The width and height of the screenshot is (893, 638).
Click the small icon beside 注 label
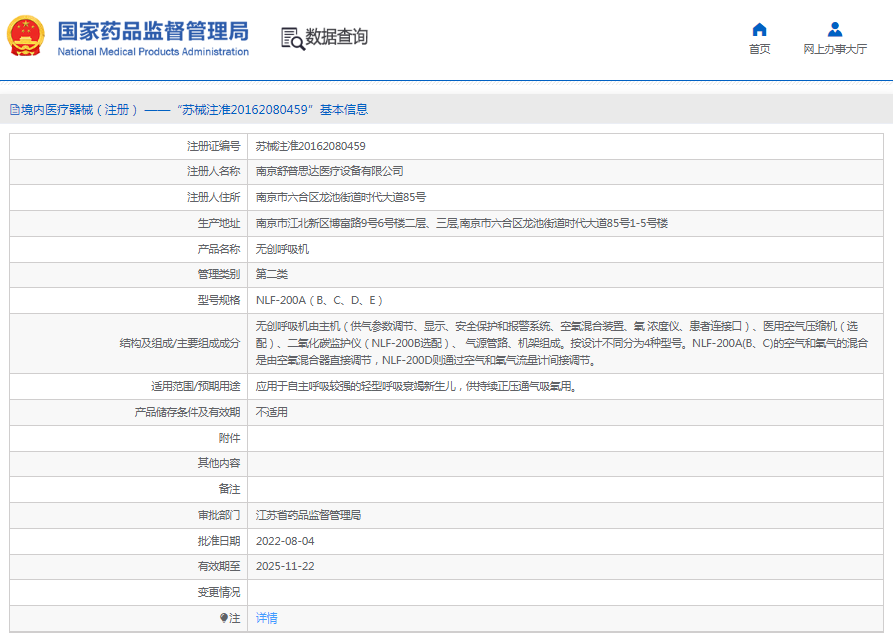coord(224,618)
